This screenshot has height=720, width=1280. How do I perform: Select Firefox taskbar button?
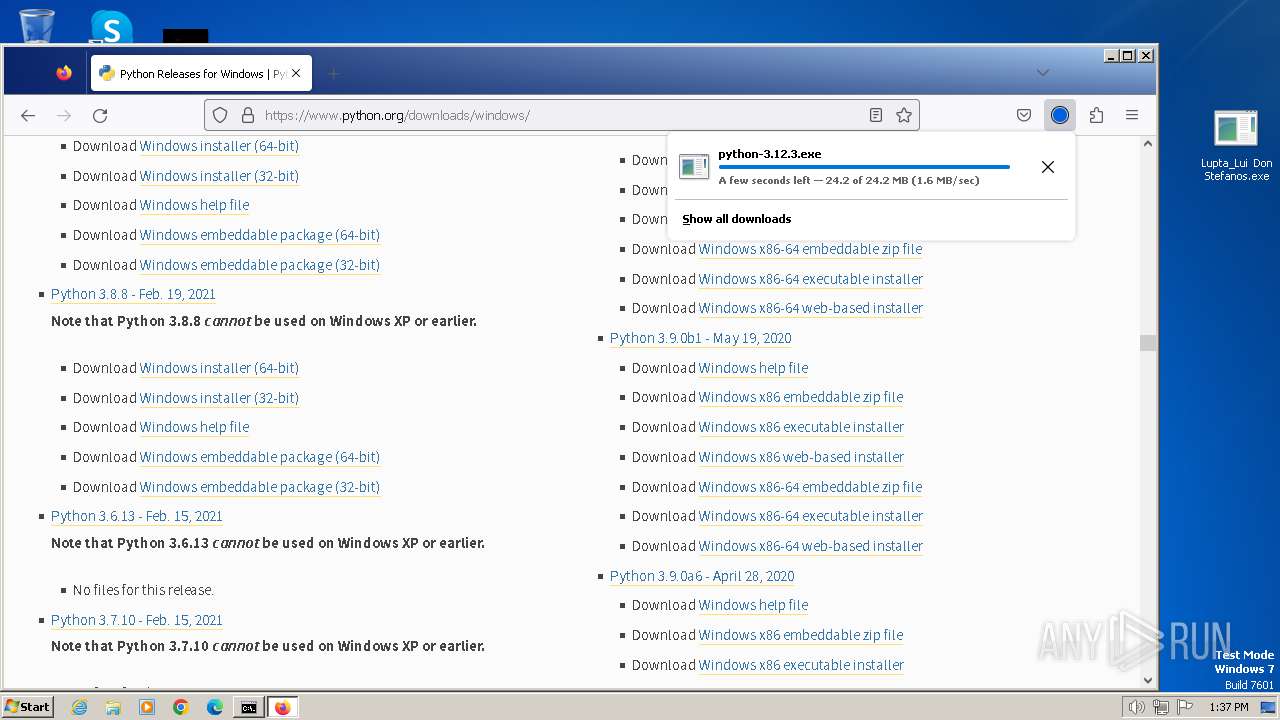[x=282, y=707]
